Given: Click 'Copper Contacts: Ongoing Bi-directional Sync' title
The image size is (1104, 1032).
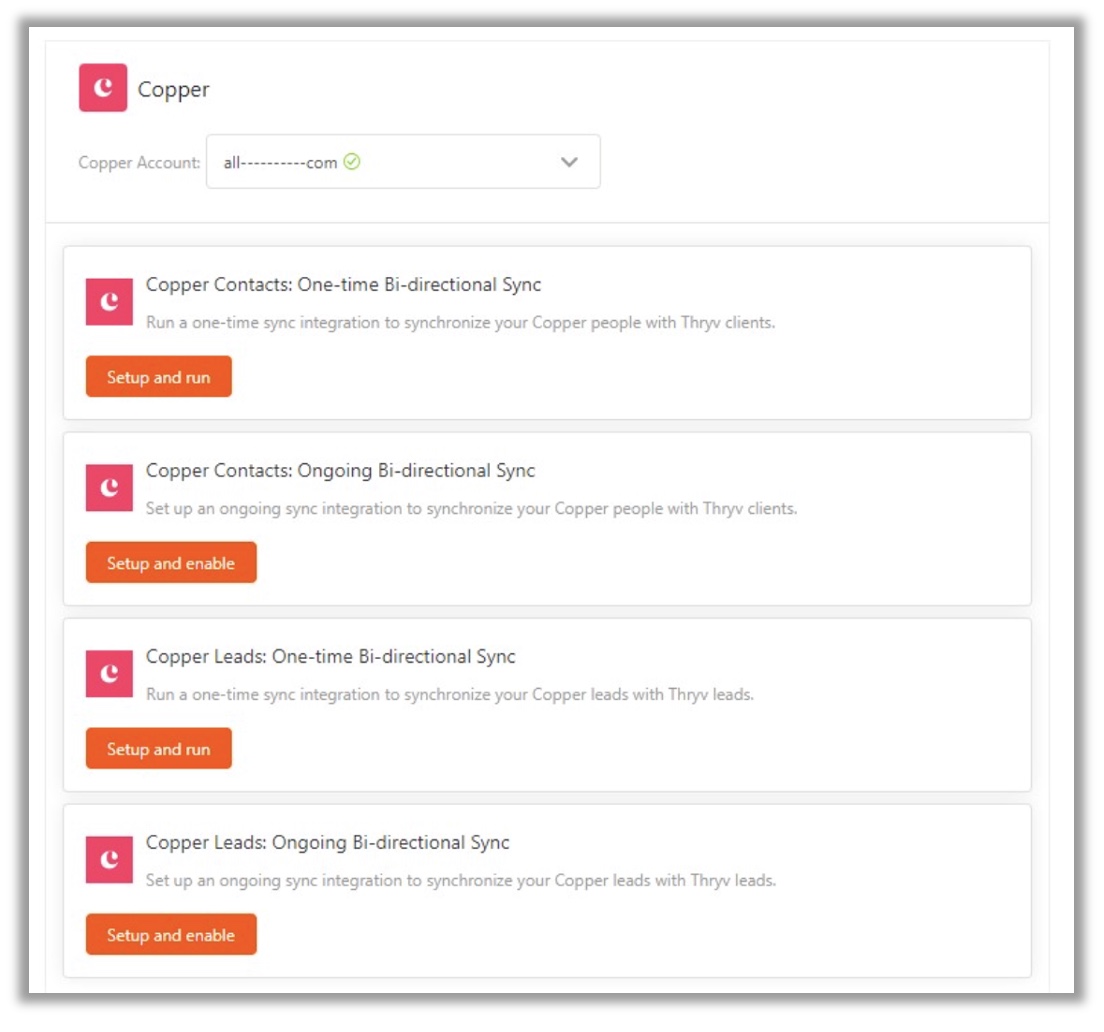Looking at the screenshot, I should [x=341, y=471].
